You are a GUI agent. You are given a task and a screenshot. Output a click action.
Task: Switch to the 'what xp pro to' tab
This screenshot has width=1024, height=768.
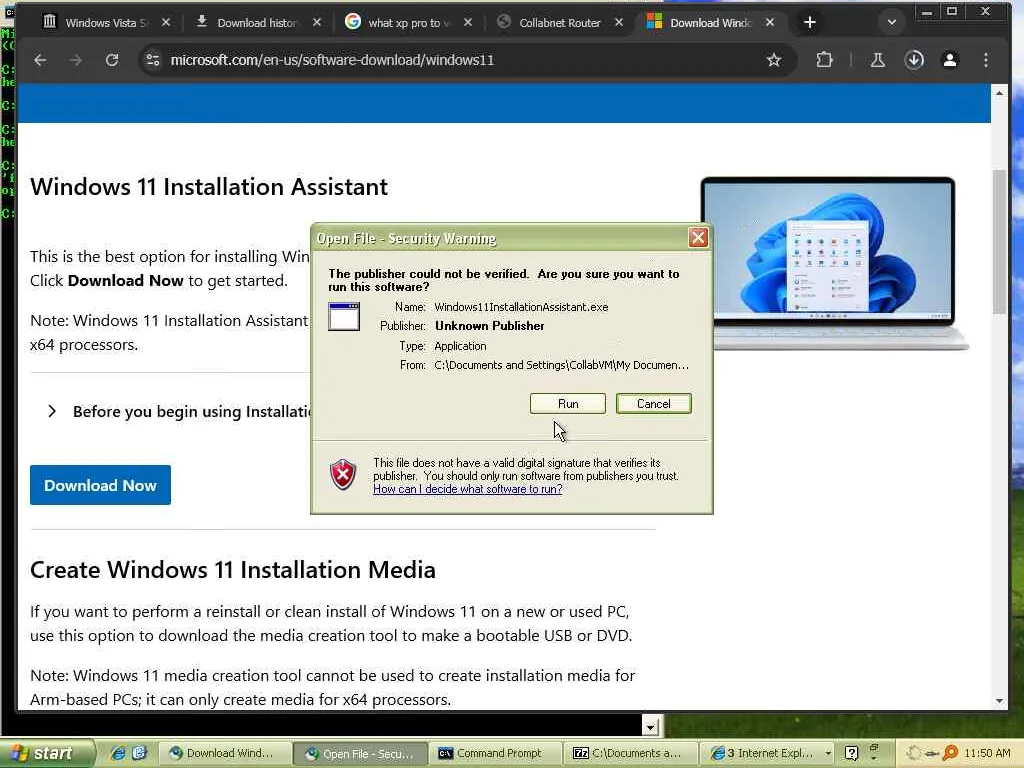[408, 22]
